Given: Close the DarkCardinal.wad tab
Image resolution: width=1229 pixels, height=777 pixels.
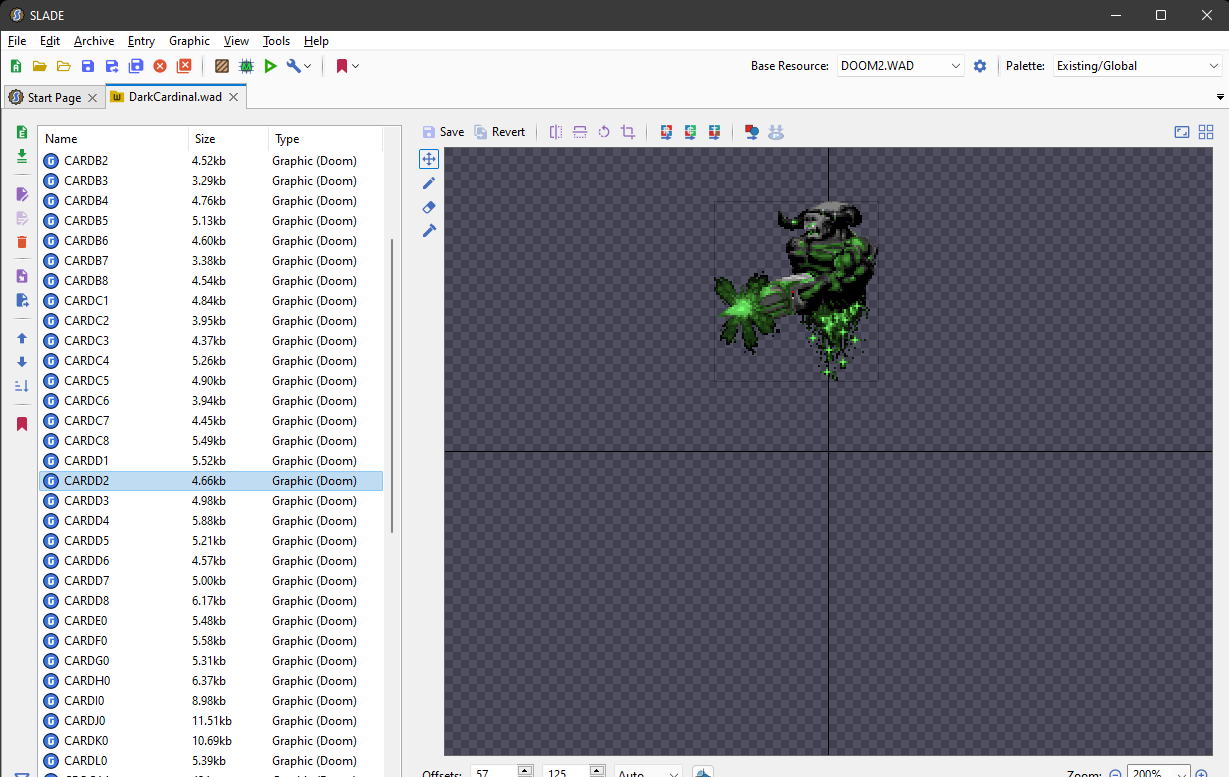Looking at the screenshot, I should (x=233, y=97).
